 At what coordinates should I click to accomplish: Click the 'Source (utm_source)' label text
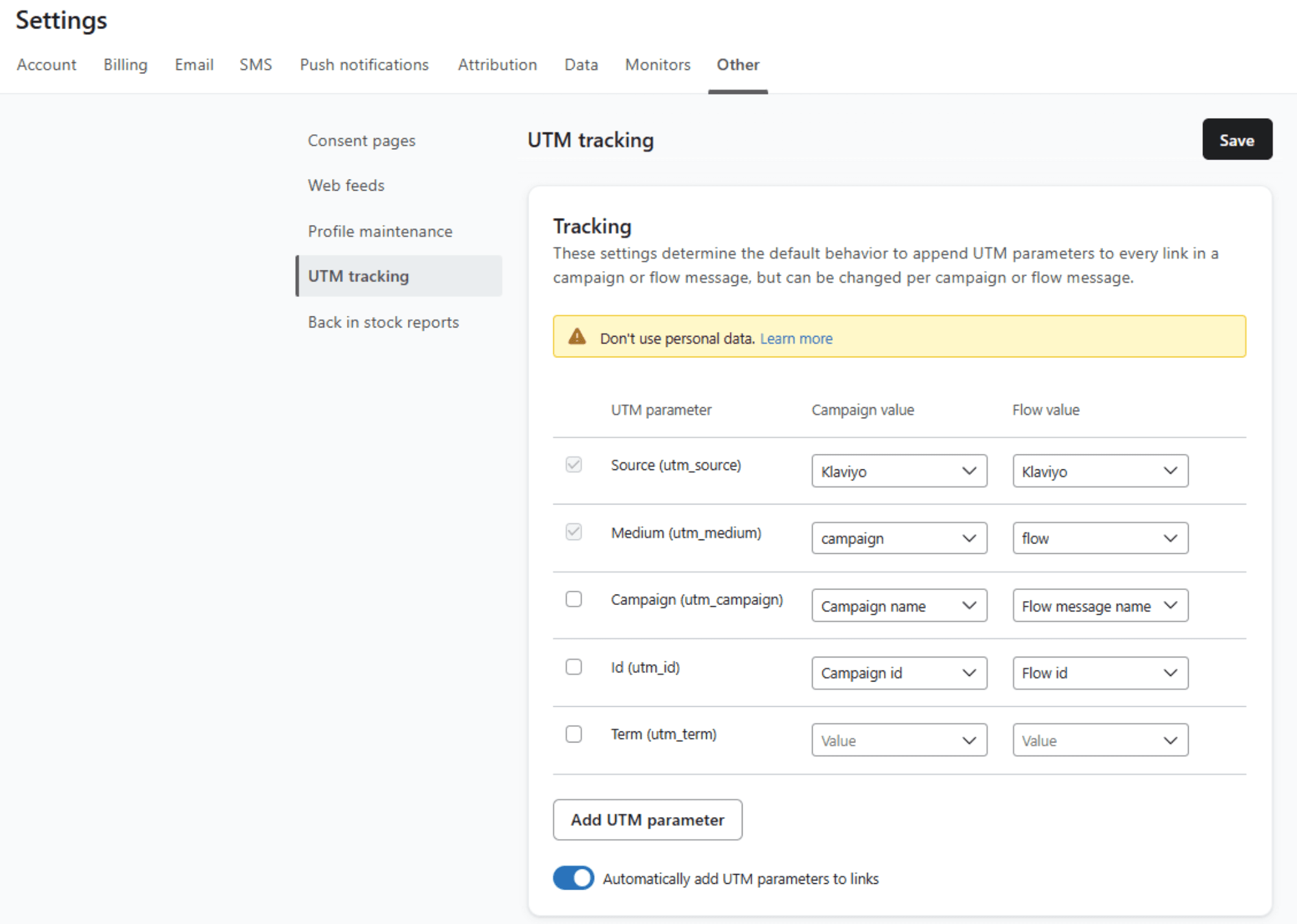pos(676,466)
